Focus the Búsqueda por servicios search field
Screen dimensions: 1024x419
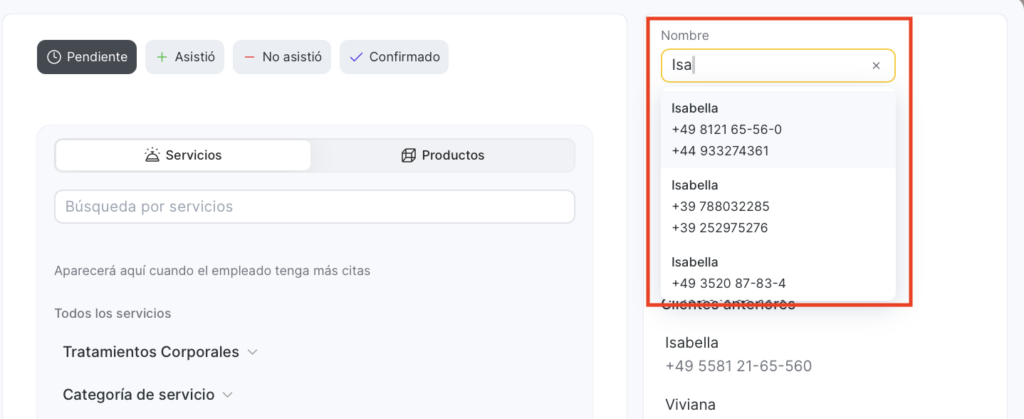314,207
